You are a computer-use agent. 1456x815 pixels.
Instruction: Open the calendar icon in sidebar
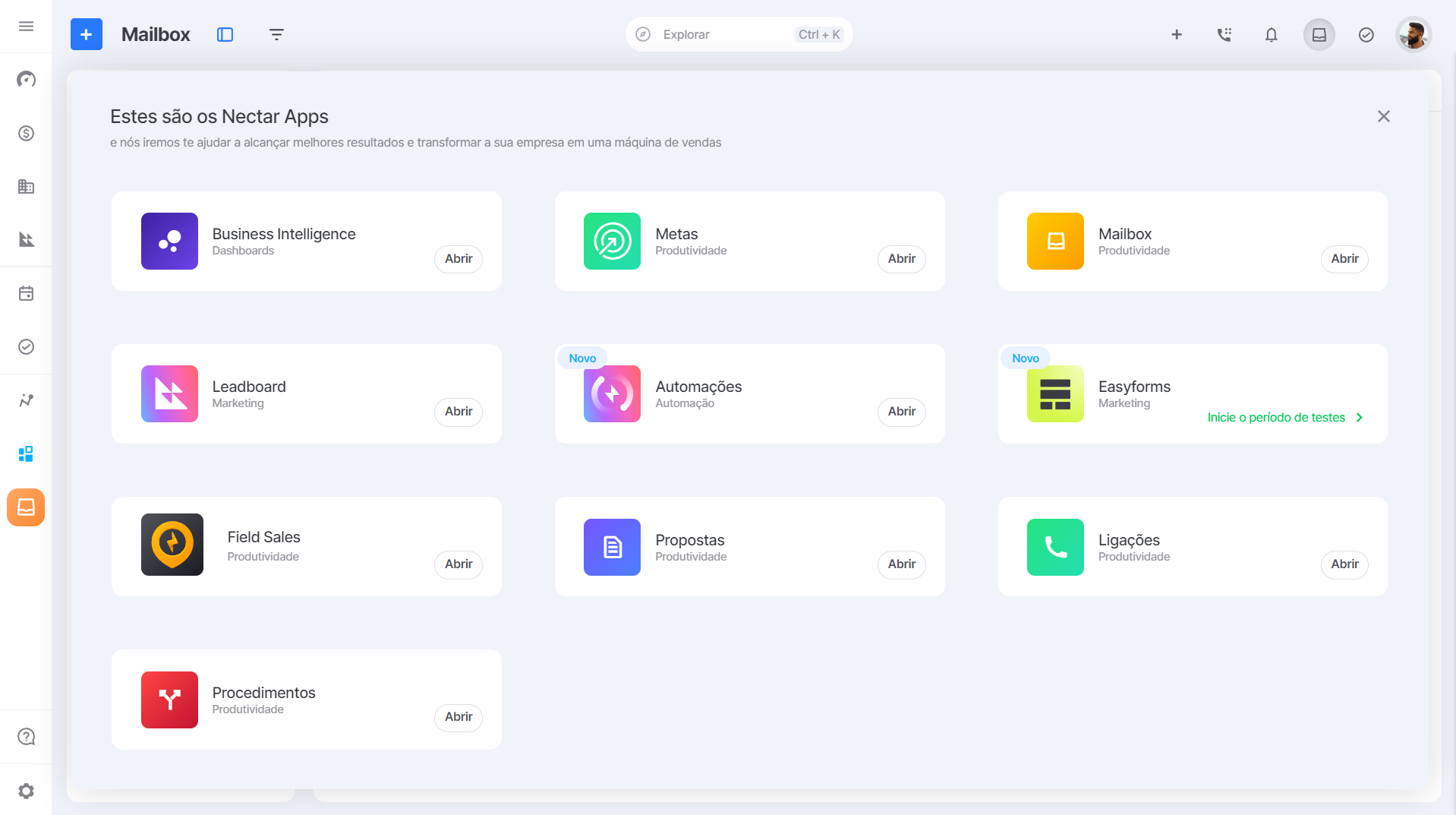[26, 293]
